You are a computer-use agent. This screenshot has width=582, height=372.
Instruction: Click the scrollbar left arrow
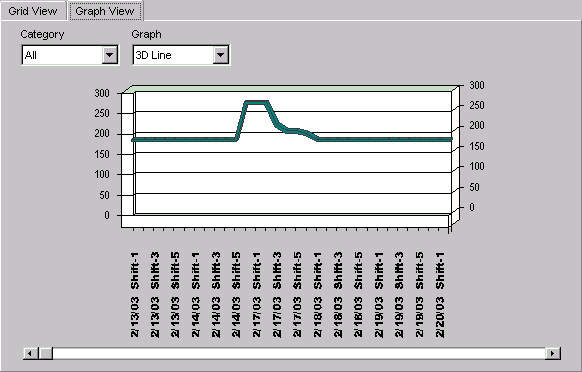(x=31, y=353)
